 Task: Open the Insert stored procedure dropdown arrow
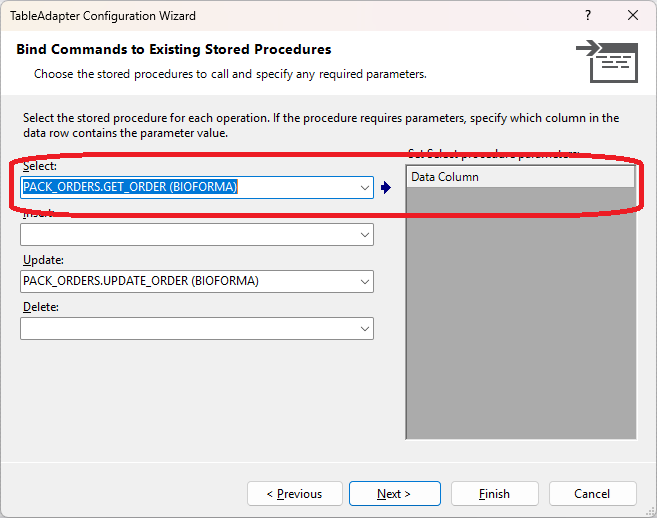(363, 234)
